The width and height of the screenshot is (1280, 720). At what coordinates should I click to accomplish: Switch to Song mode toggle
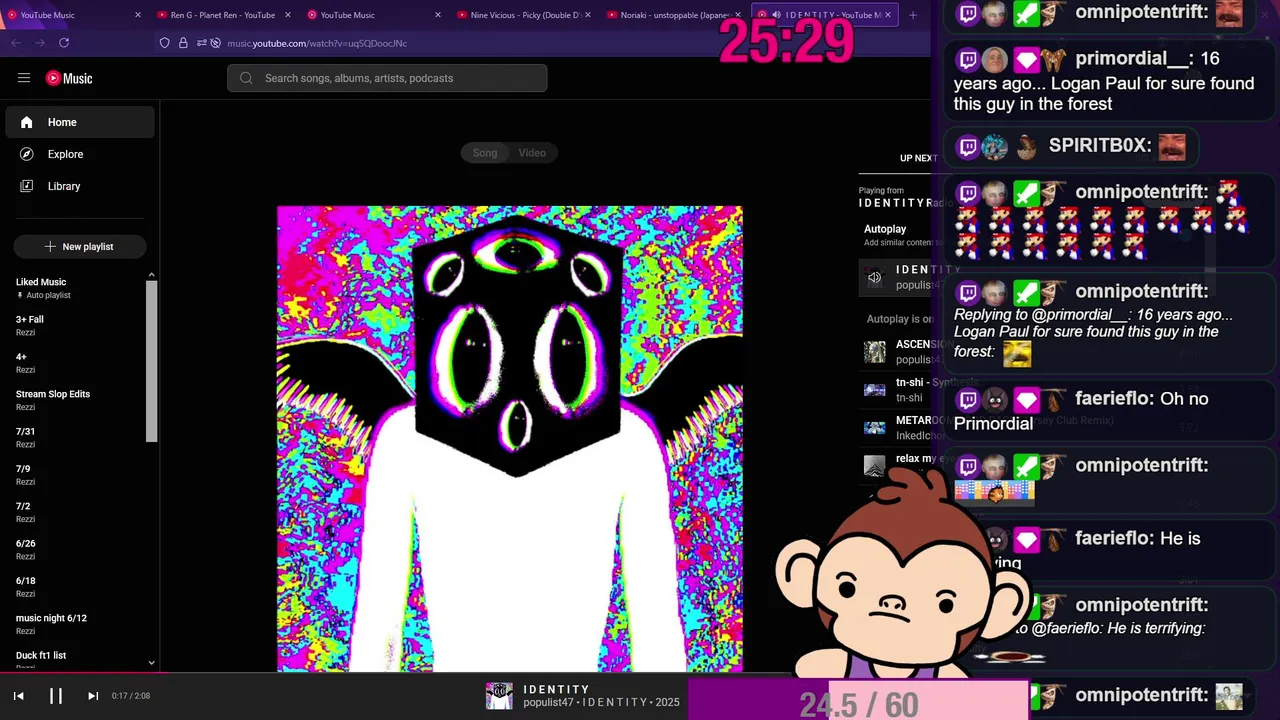[x=485, y=153]
